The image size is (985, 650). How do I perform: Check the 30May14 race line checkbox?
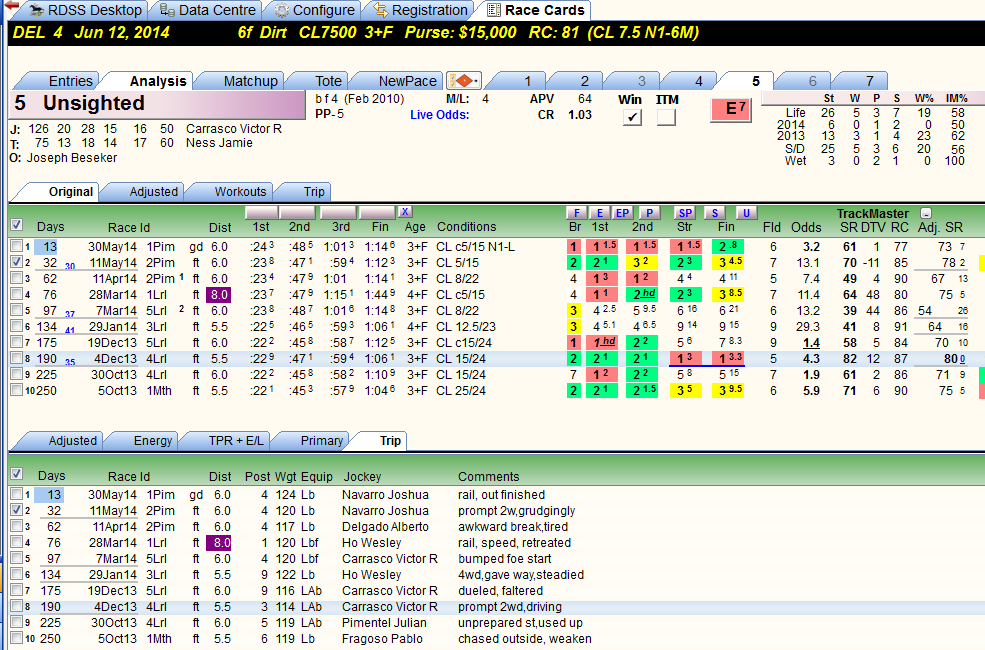17,246
